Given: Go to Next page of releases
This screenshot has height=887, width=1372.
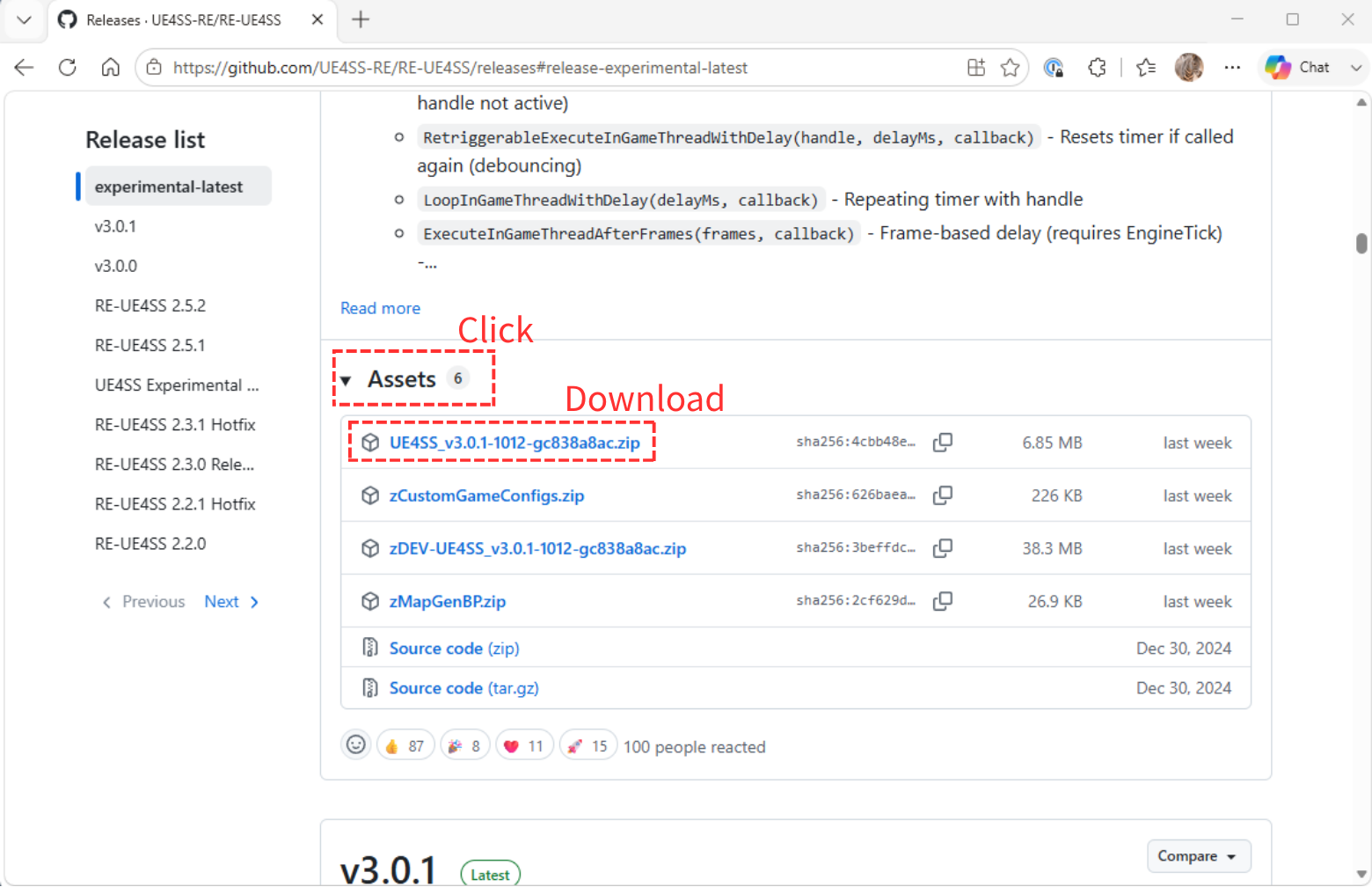Looking at the screenshot, I should click(x=231, y=602).
